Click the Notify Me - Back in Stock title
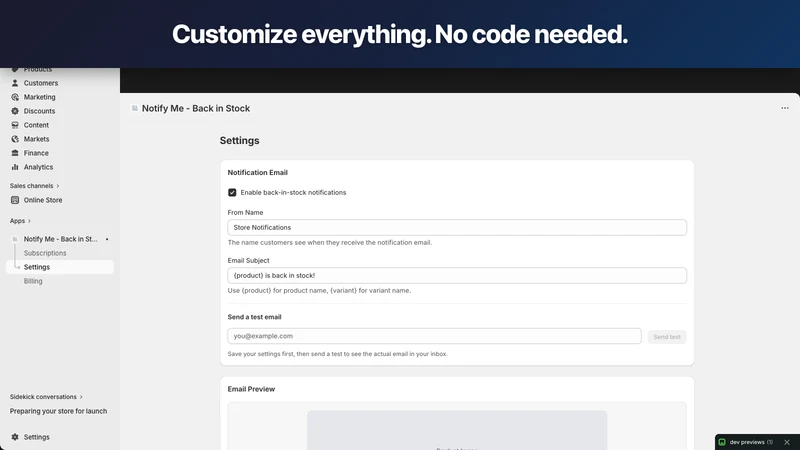The image size is (800, 450). coord(196,108)
